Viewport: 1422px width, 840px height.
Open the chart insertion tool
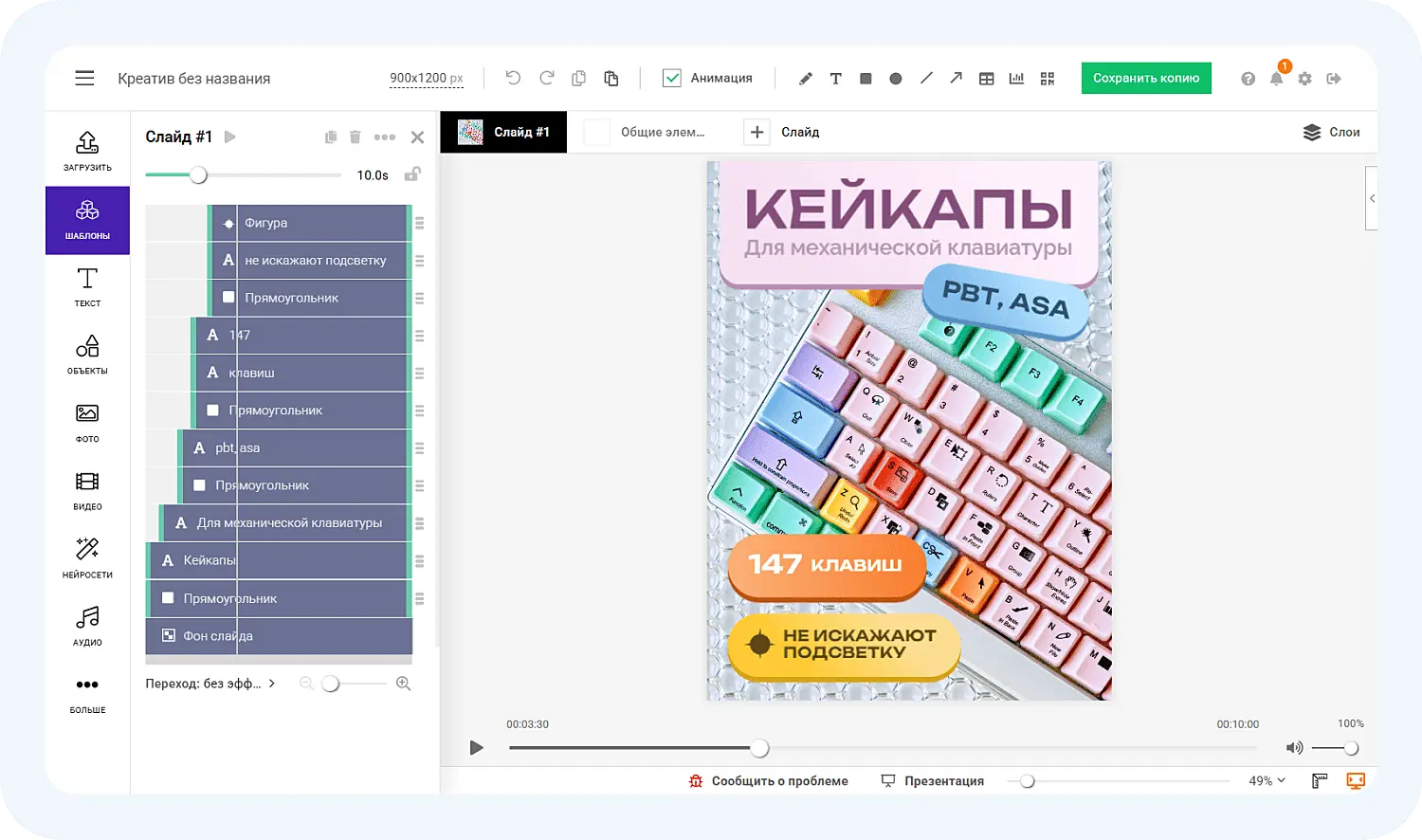pos(1016,79)
